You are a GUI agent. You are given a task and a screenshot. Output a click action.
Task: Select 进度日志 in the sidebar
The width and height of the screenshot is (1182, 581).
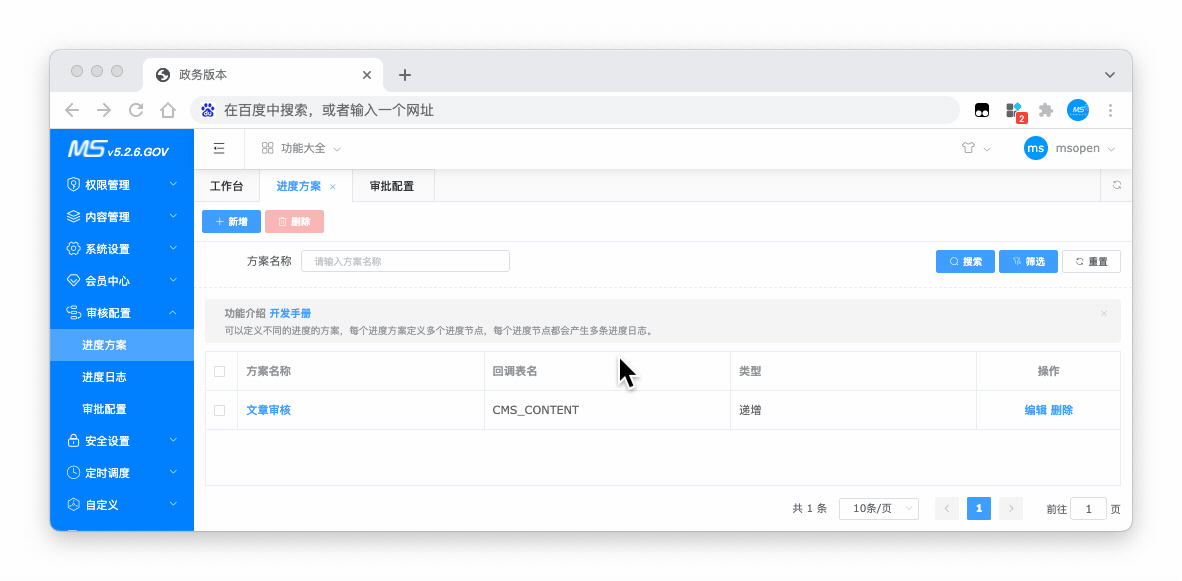[104, 377]
